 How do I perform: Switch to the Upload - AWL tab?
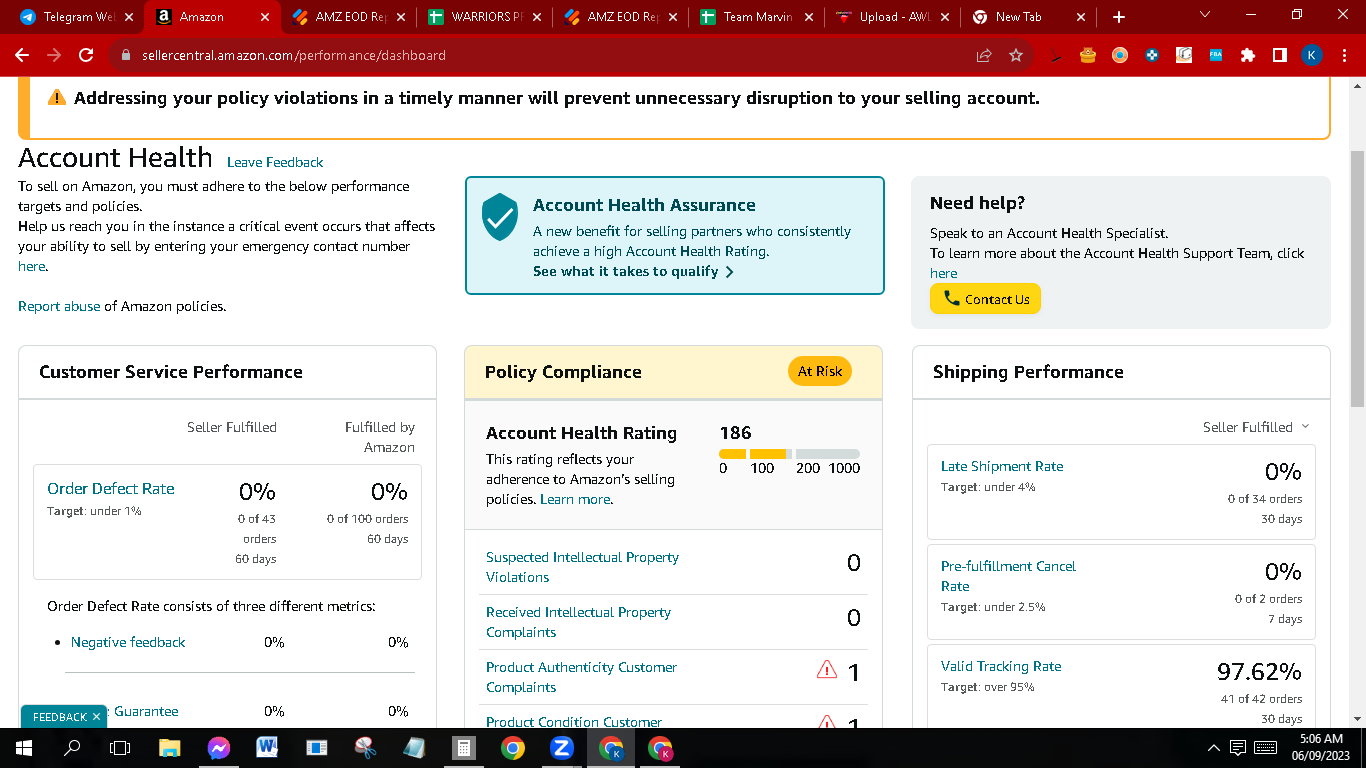click(x=892, y=17)
